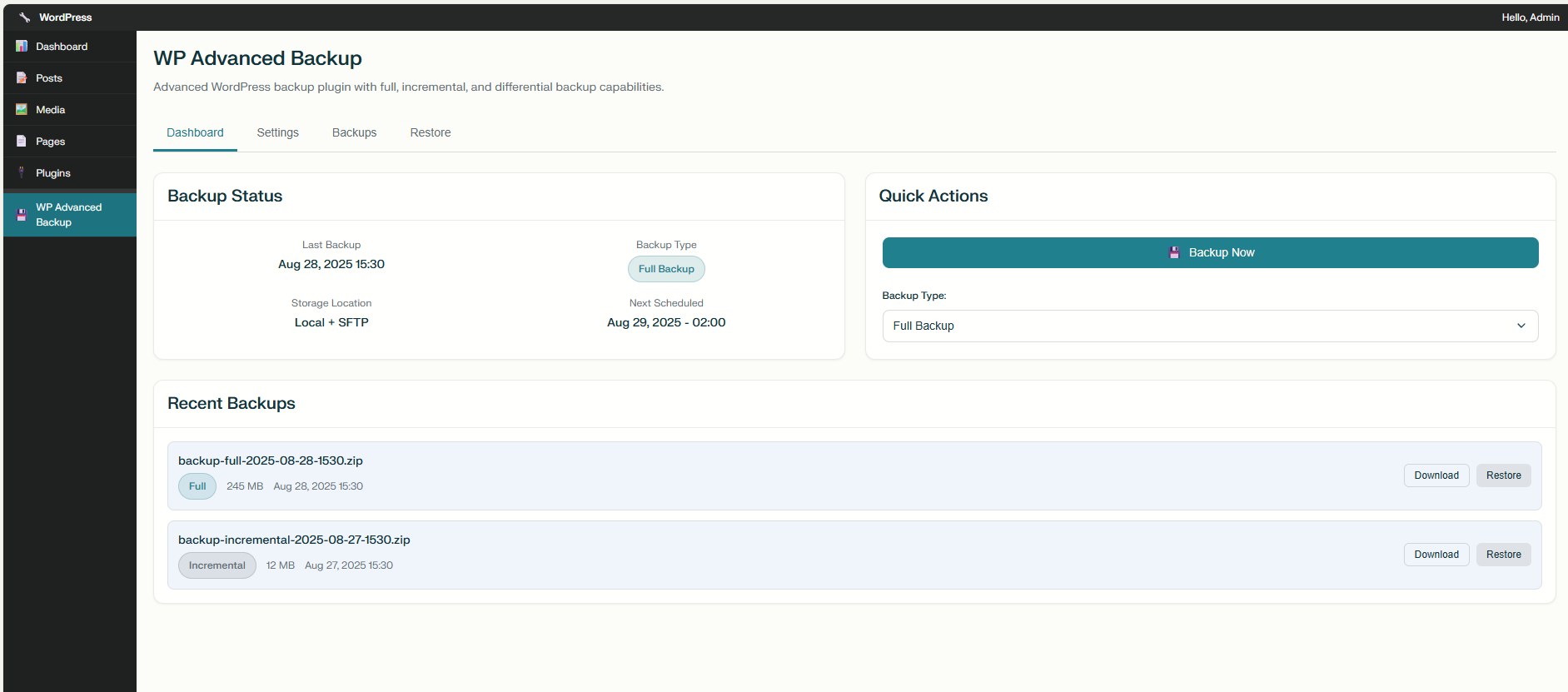Open Posts in the sidebar menu

[x=70, y=78]
